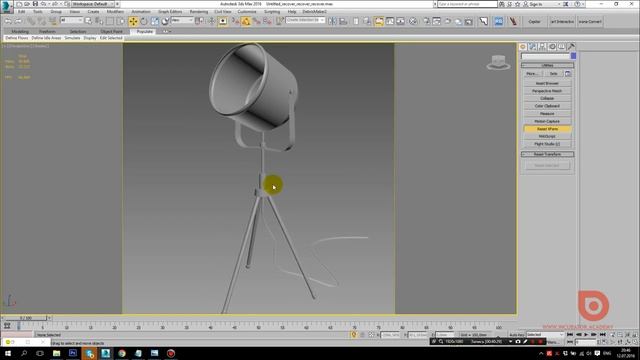
Task: Open the Utilities hammer panel tab
Action: tap(571, 47)
